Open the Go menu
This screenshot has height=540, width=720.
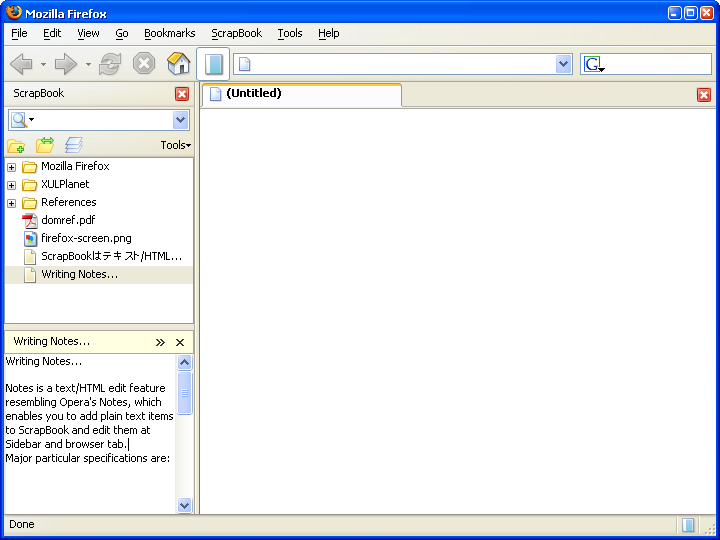[x=122, y=33]
